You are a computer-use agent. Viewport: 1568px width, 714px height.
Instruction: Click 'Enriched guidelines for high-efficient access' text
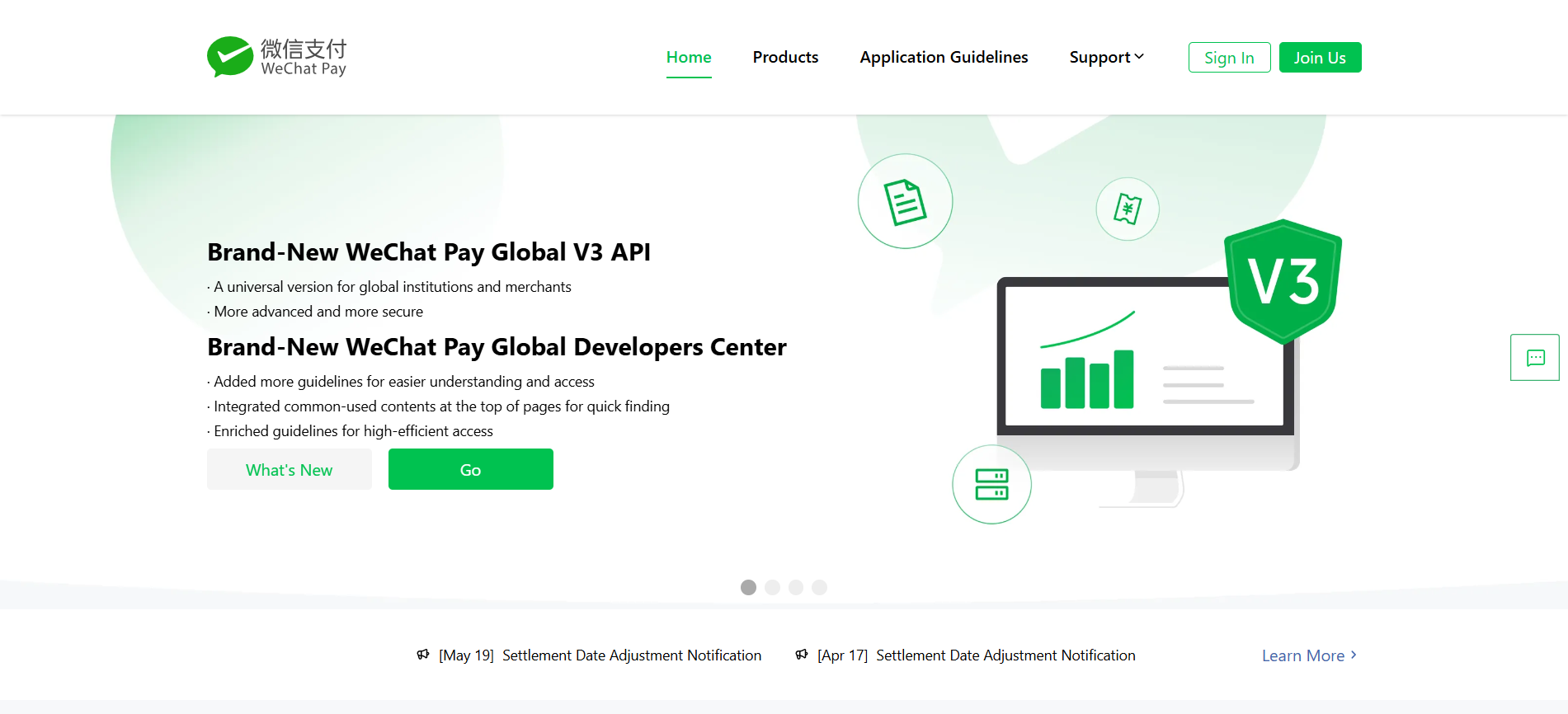tap(350, 431)
